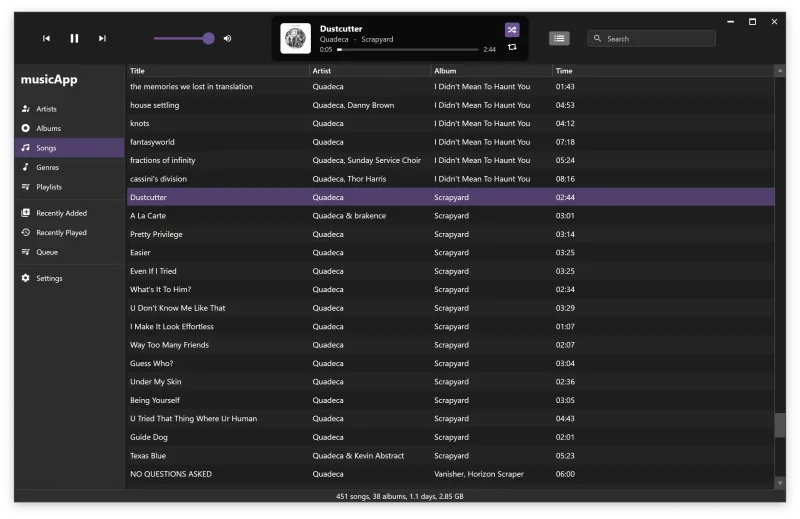Click the Artists people icon
The width and height of the screenshot is (800, 519).
click(26, 109)
